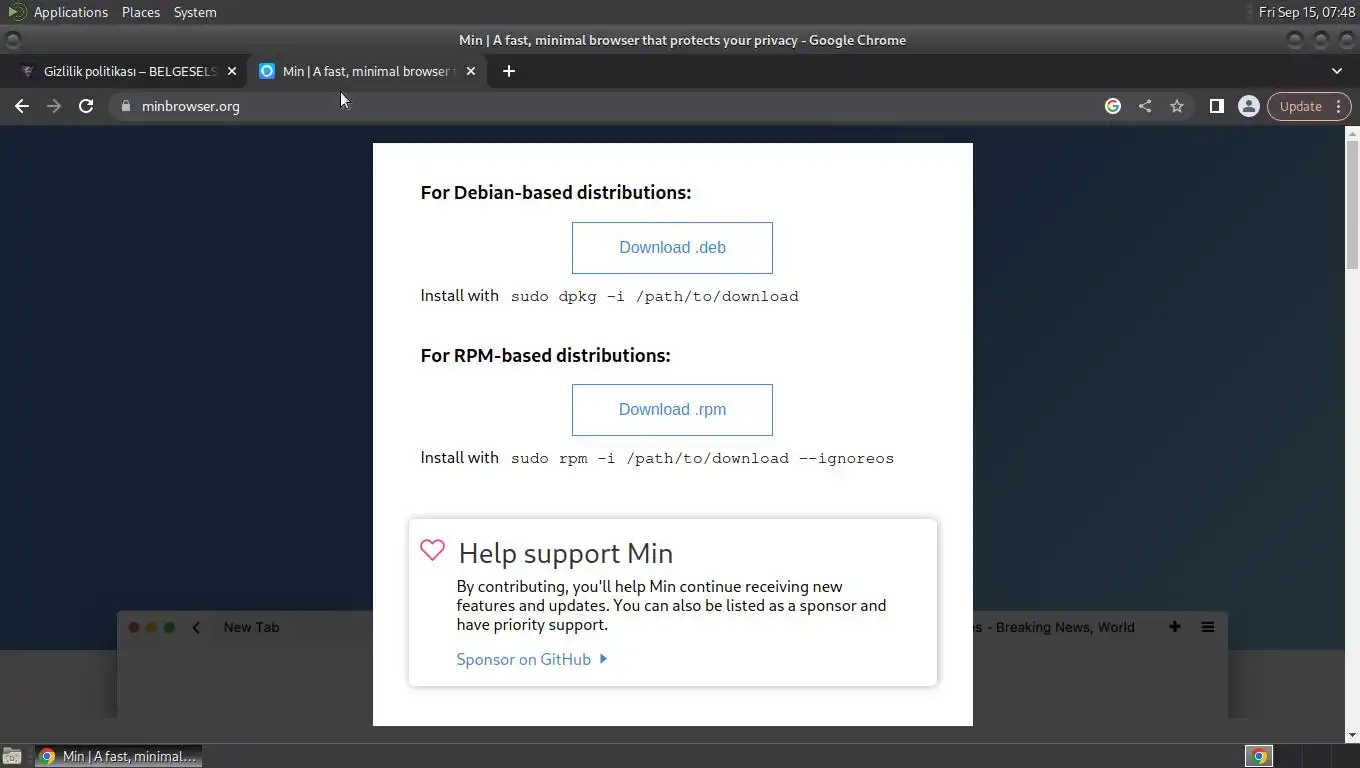Viewport: 1360px width, 768px height.
Task: Click the hamburger menu in Min preview image
Action: coord(1208,626)
